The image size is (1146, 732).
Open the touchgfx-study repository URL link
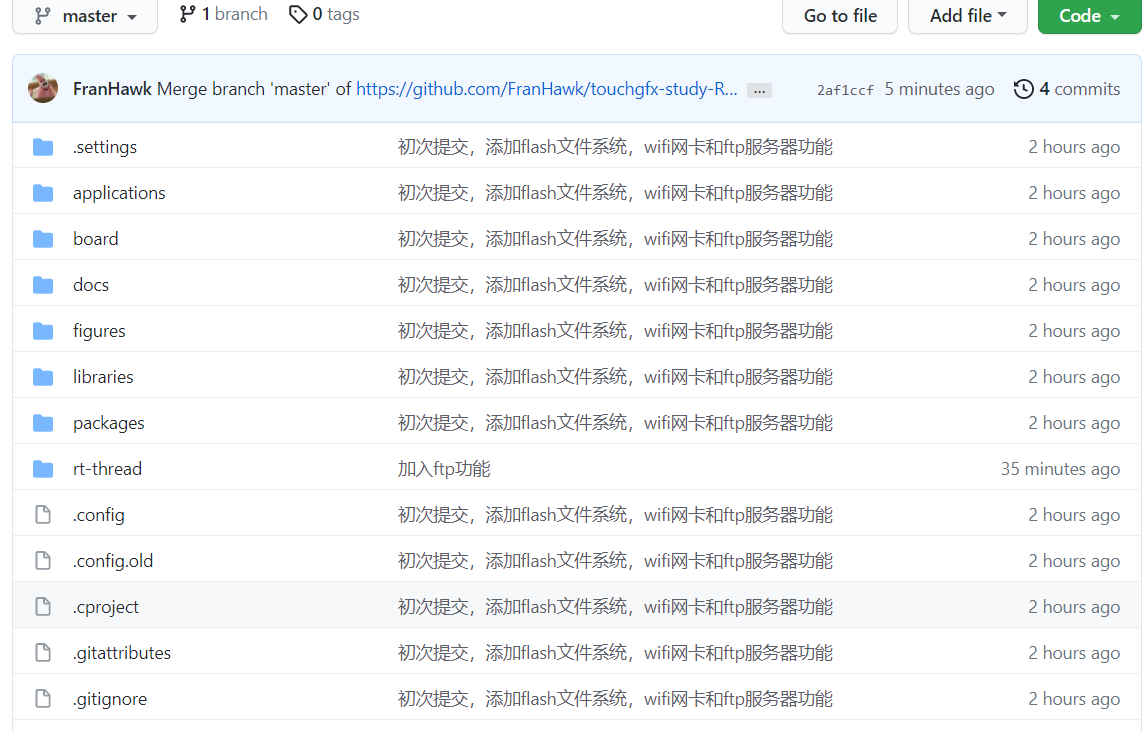click(x=547, y=89)
